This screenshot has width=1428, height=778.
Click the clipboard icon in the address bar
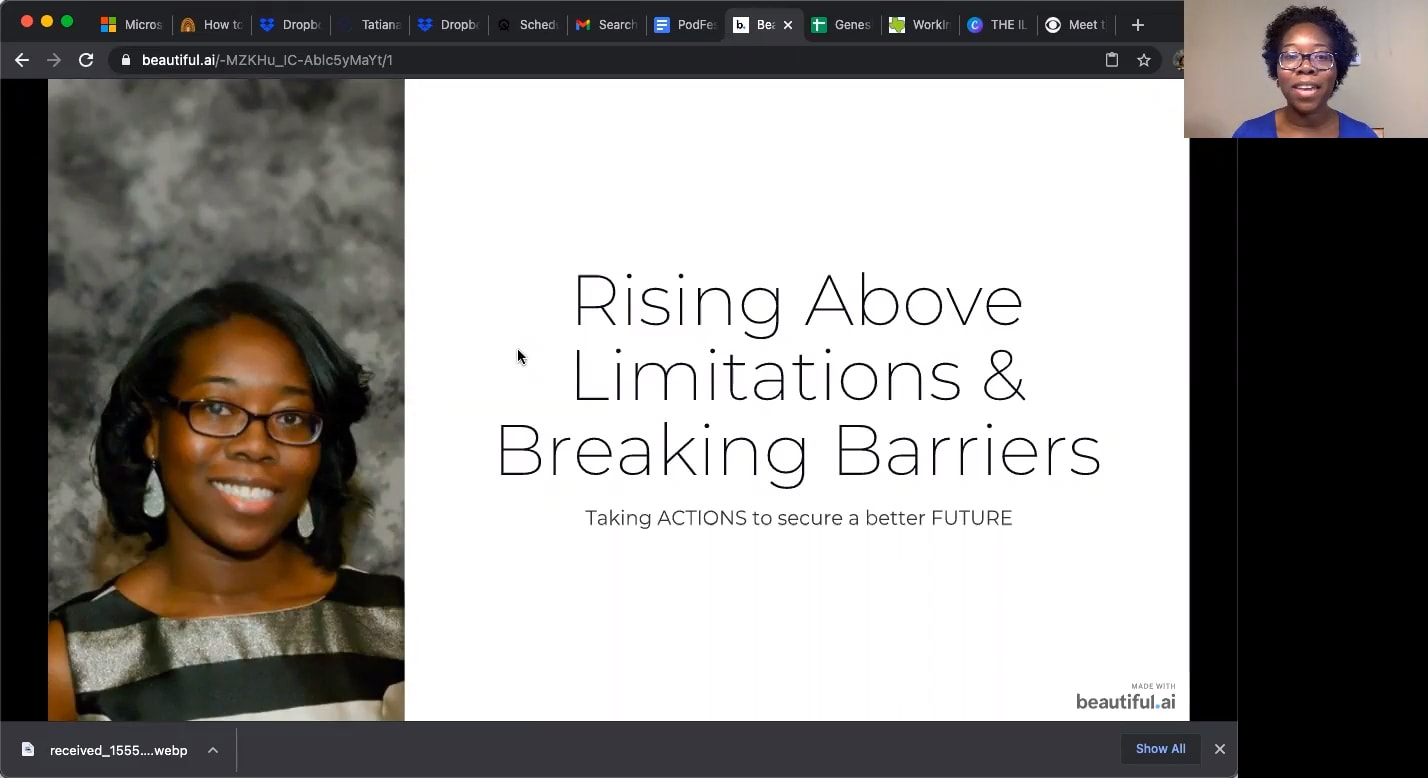pos(1111,60)
